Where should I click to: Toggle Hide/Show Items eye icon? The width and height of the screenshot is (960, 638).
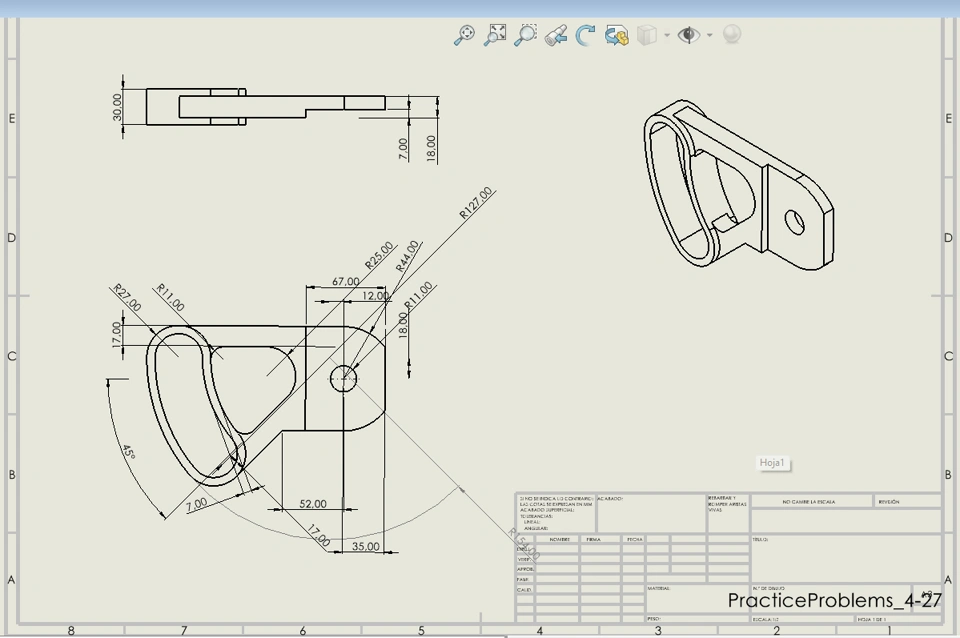pos(689,35)
